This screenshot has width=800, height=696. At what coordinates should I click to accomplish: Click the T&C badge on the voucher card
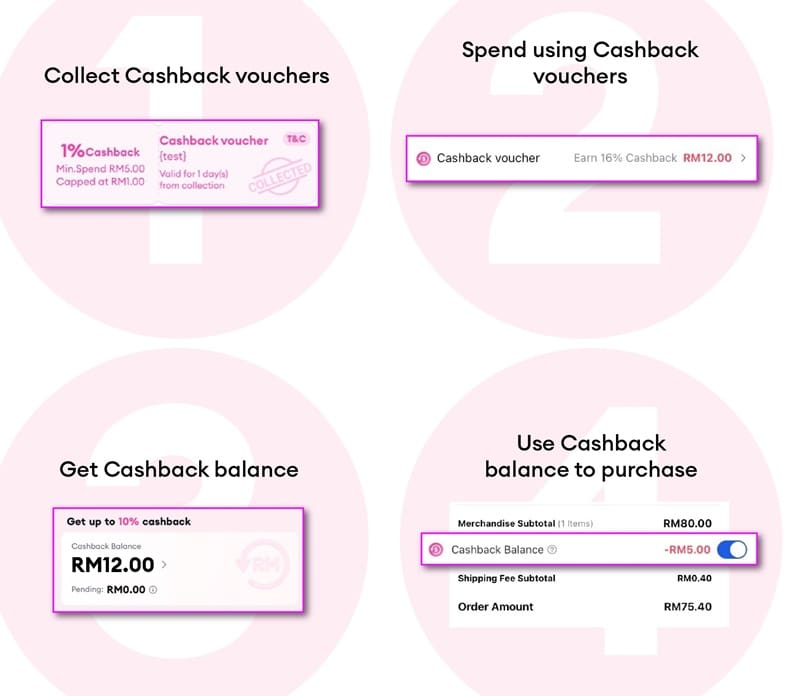(296, 138)
